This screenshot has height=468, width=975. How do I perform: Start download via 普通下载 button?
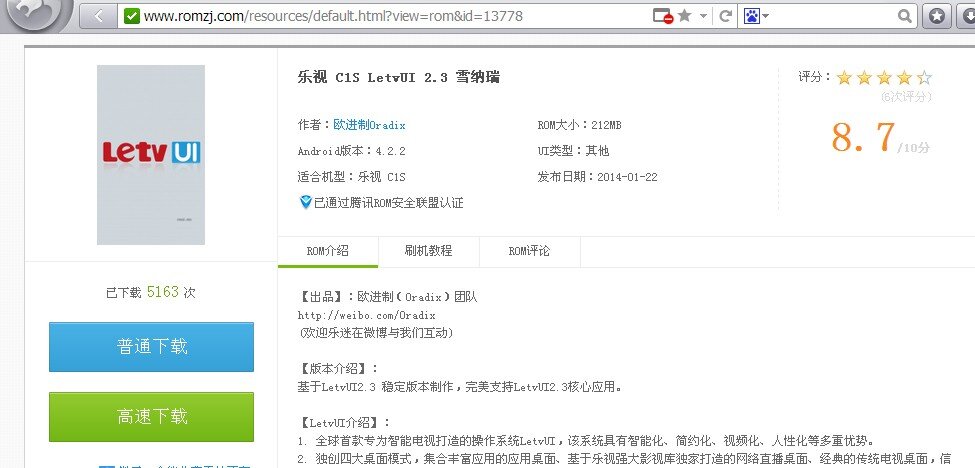[x=151, y=347]
